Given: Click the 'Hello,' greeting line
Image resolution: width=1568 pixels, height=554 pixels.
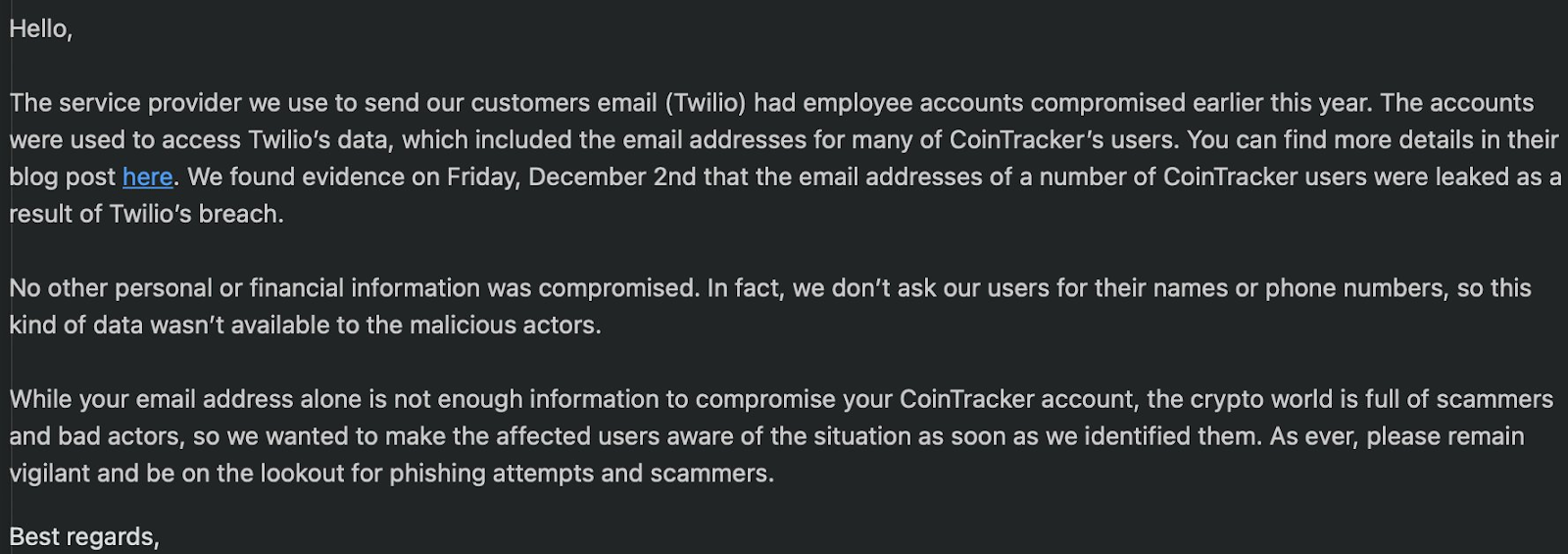Looking at the screenshot, I should coord(41,29).
